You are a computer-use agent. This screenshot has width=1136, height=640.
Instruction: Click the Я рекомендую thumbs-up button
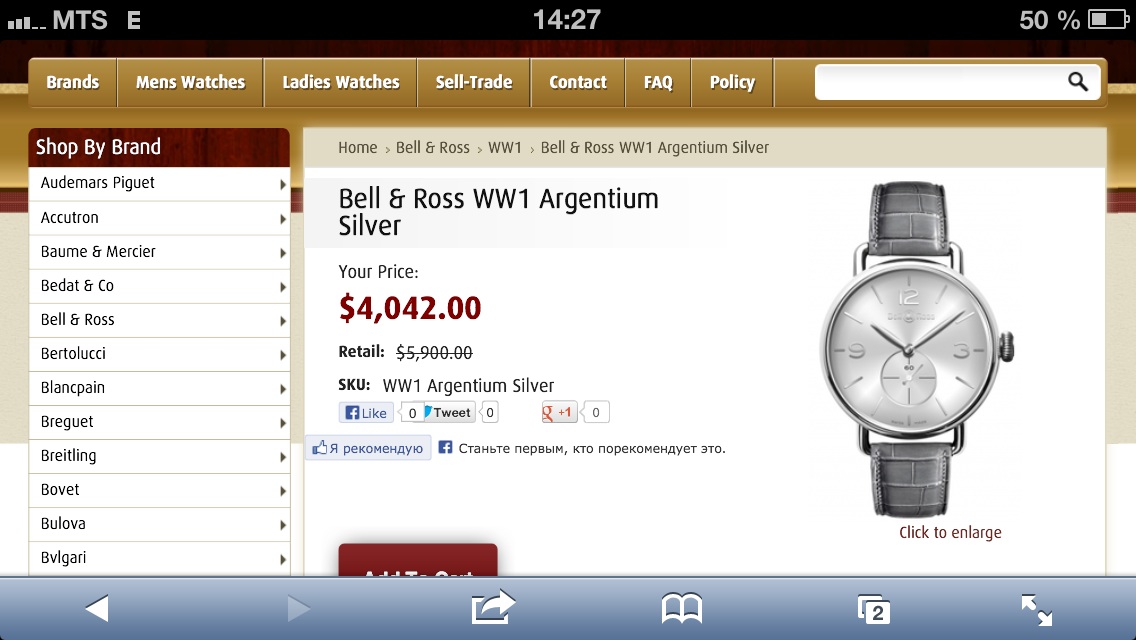(368, 448)
